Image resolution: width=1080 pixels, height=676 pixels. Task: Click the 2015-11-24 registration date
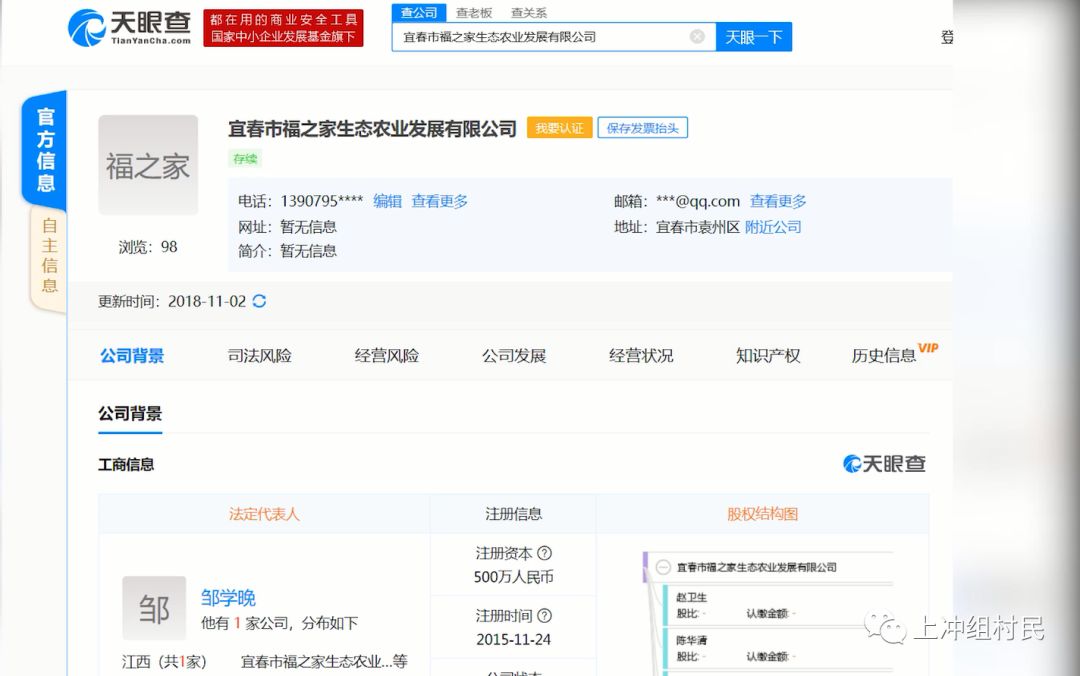[513, 639]
